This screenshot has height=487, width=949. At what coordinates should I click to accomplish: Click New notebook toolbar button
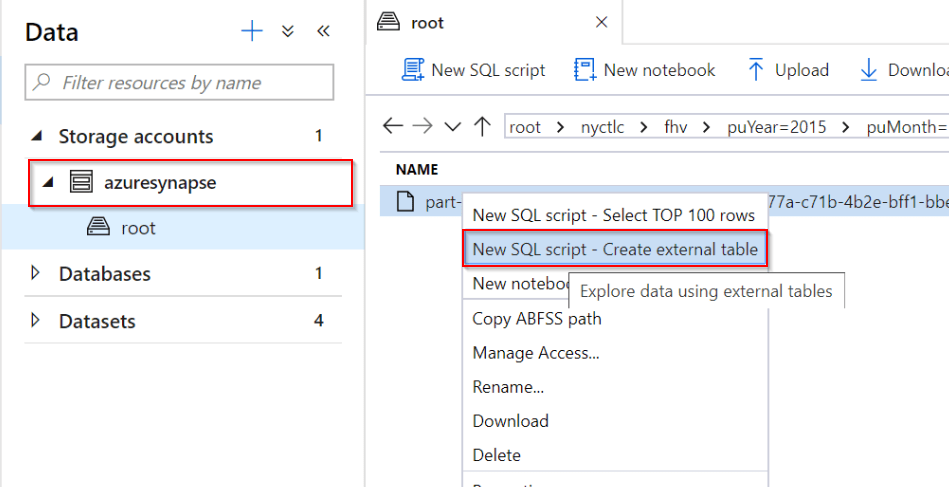click(x=645, y=70)
